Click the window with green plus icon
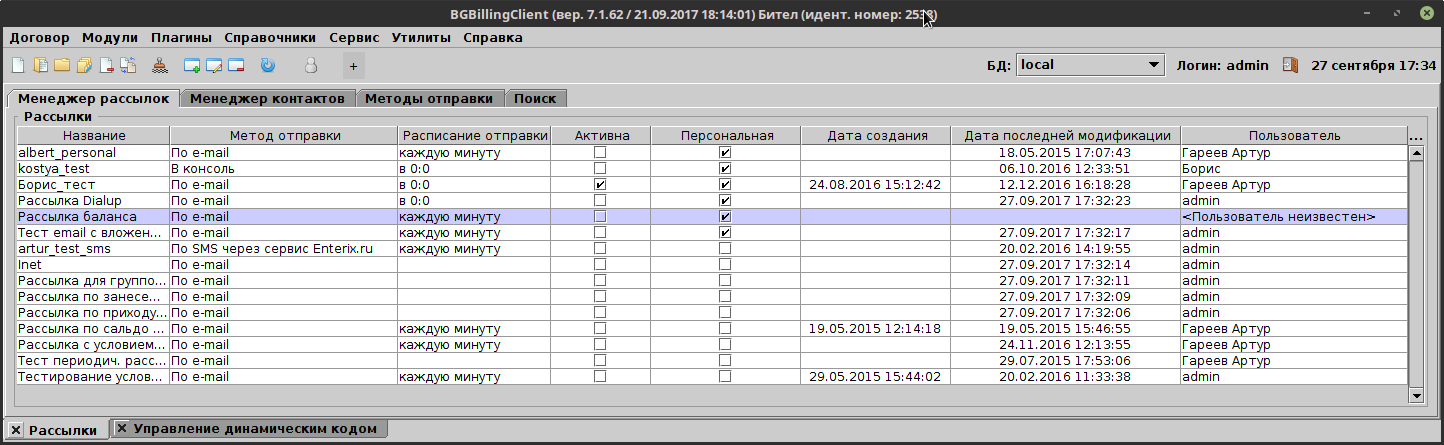This screenshot has height=445, width=1444. (x=192, y=66)
